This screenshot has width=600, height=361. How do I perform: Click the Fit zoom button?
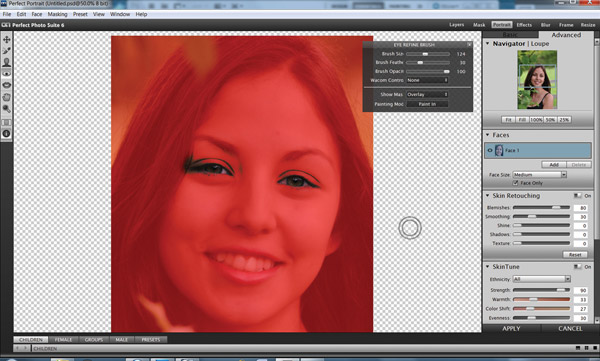508,120
